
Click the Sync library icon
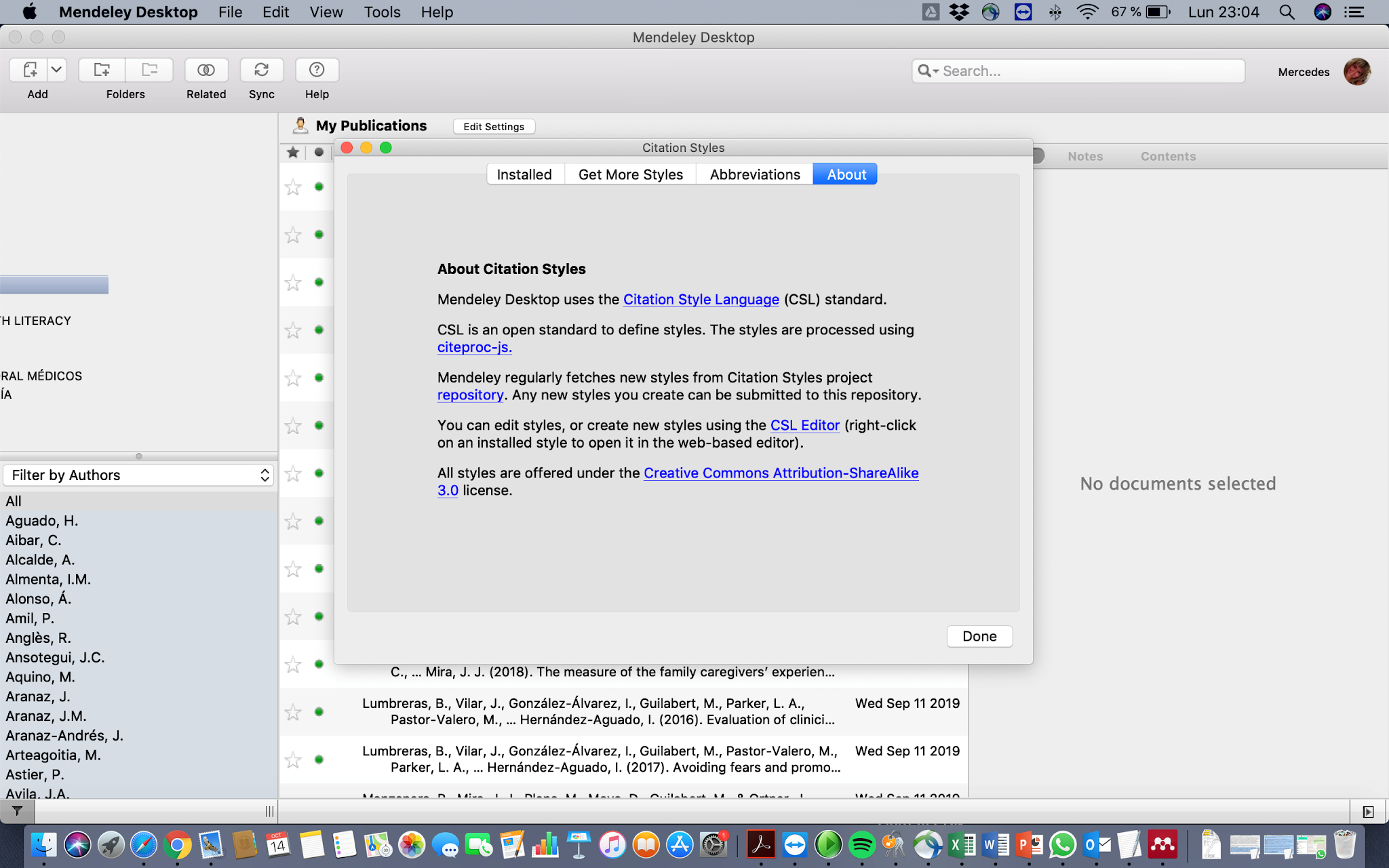click(261, 70)
